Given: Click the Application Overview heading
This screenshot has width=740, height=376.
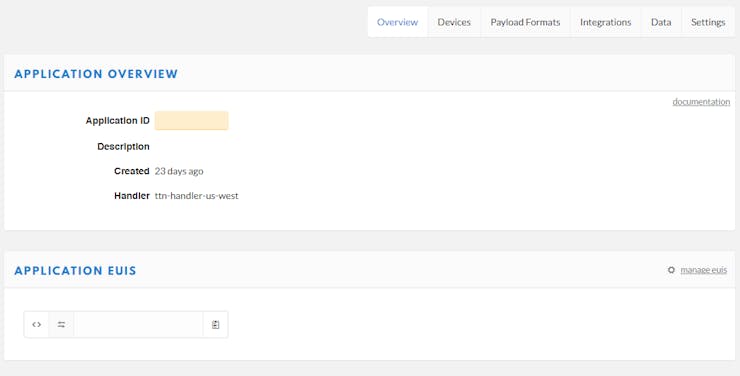Looking at the screenshot, I should click(96, 74).
